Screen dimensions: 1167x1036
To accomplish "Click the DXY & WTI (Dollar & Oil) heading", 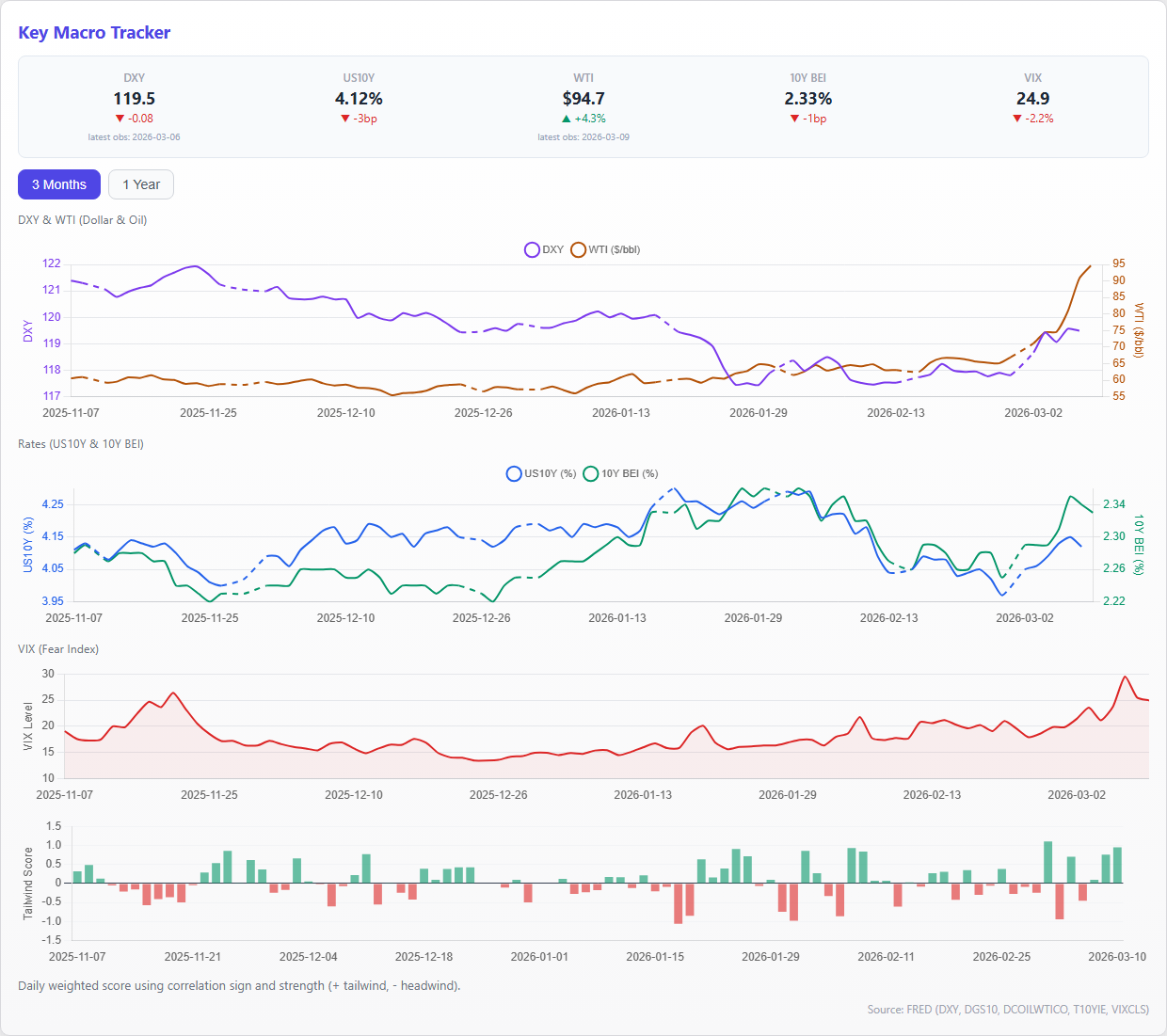I will point(83,220).
